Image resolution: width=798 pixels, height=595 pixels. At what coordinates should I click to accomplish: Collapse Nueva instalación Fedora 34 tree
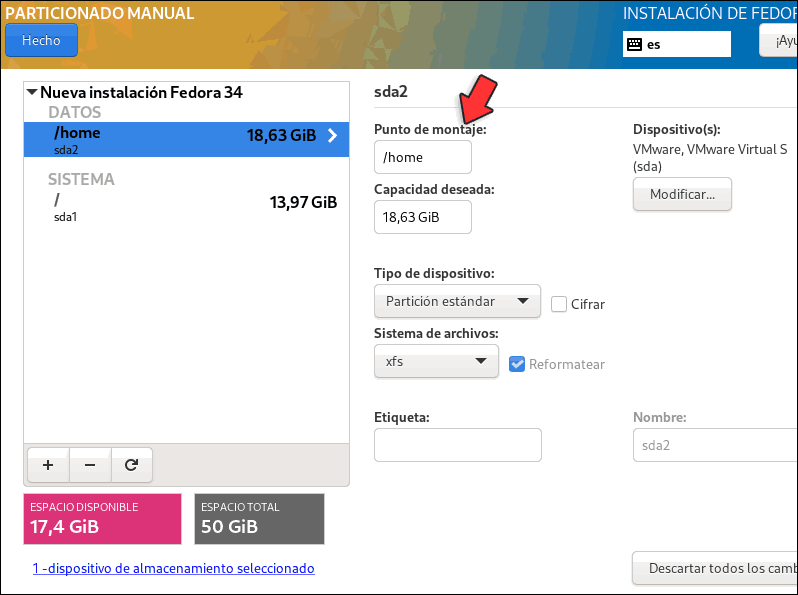(32, 92)
